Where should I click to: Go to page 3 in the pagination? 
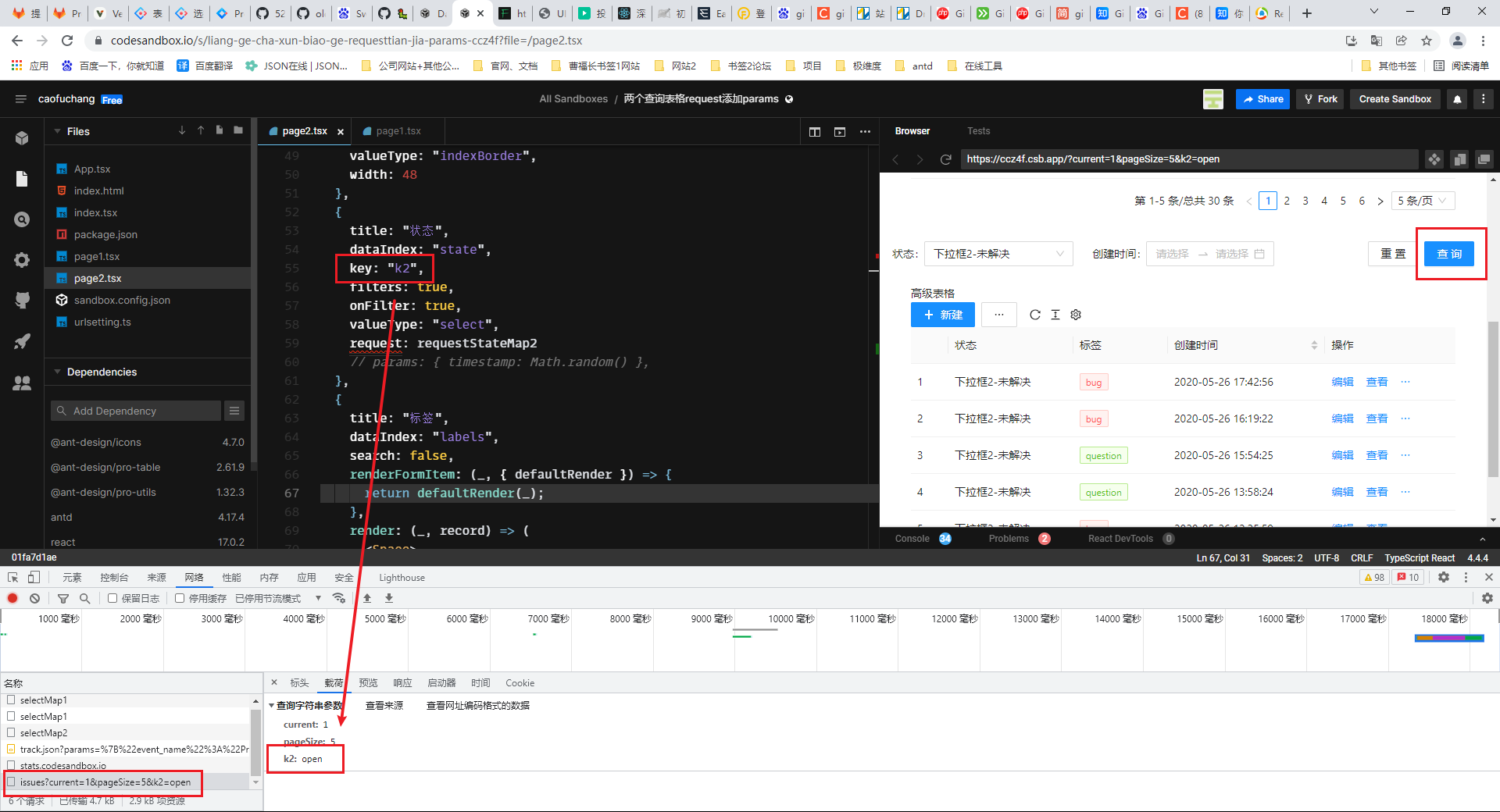[x=1305, y=201]
